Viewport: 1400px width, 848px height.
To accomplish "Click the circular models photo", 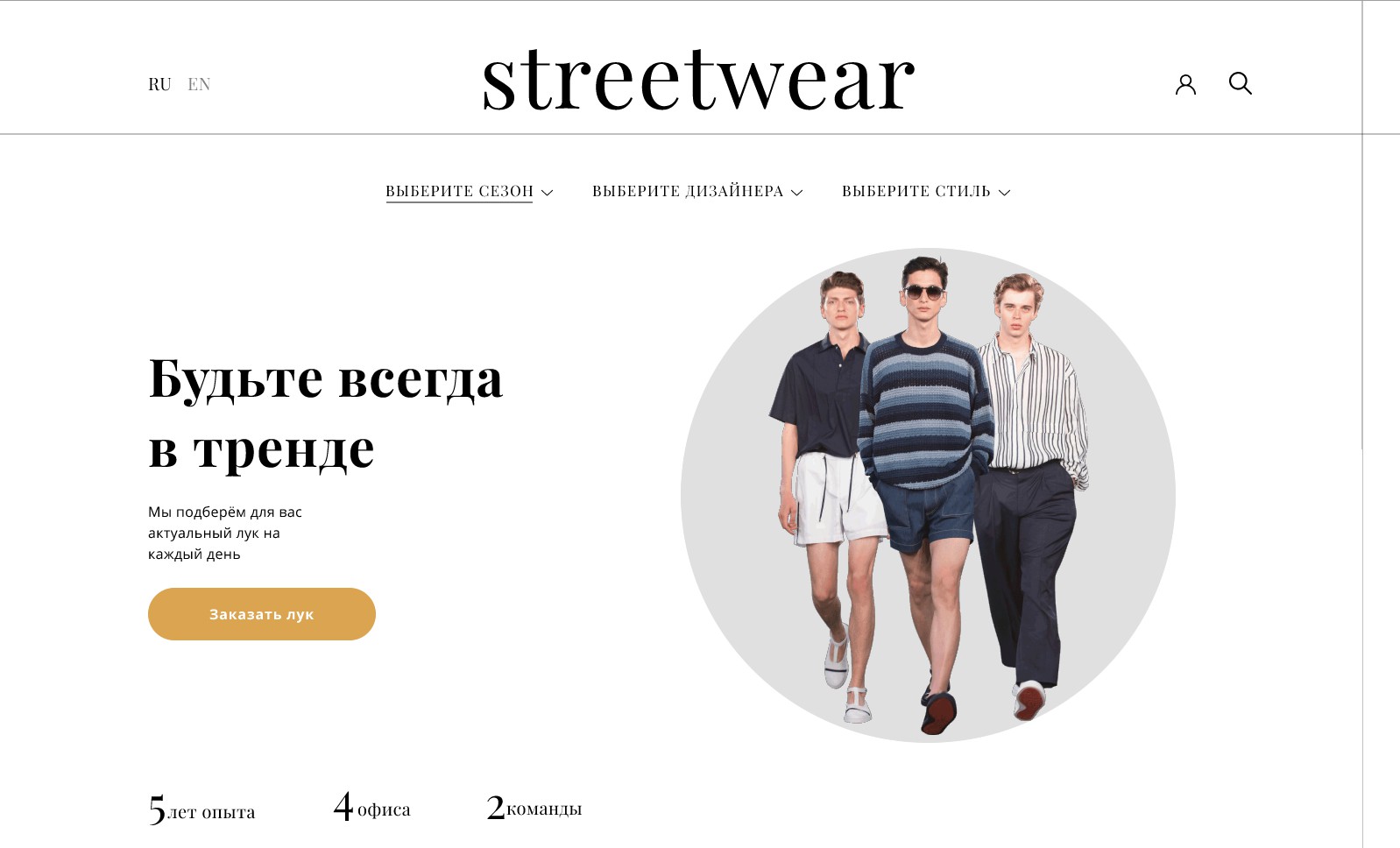I will [928, 495].
